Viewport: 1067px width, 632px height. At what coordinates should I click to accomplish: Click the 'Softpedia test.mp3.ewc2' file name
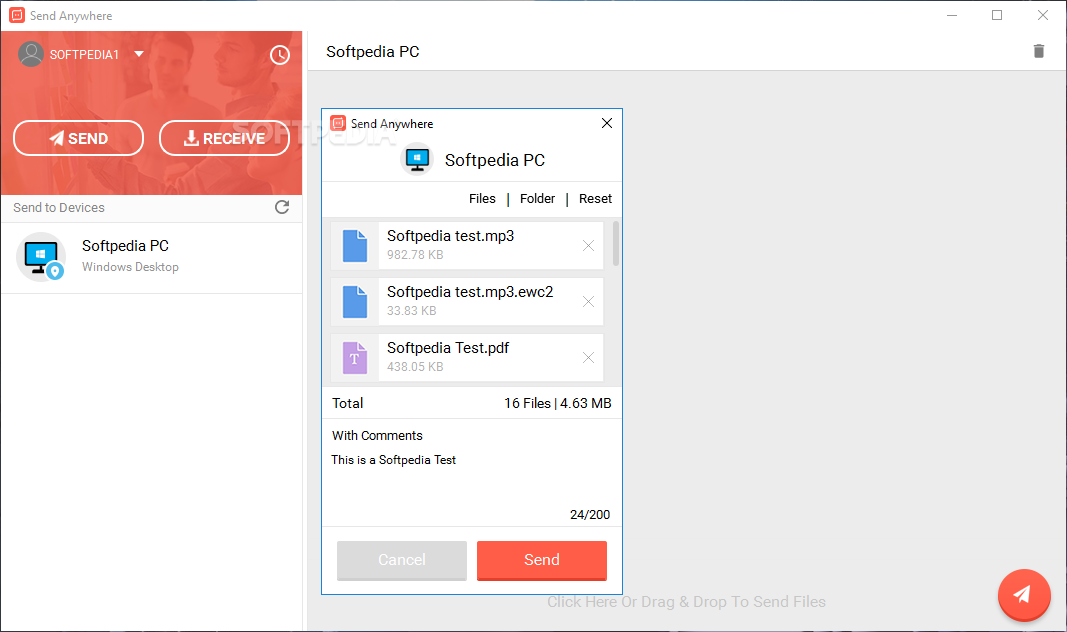coord(470,292)
